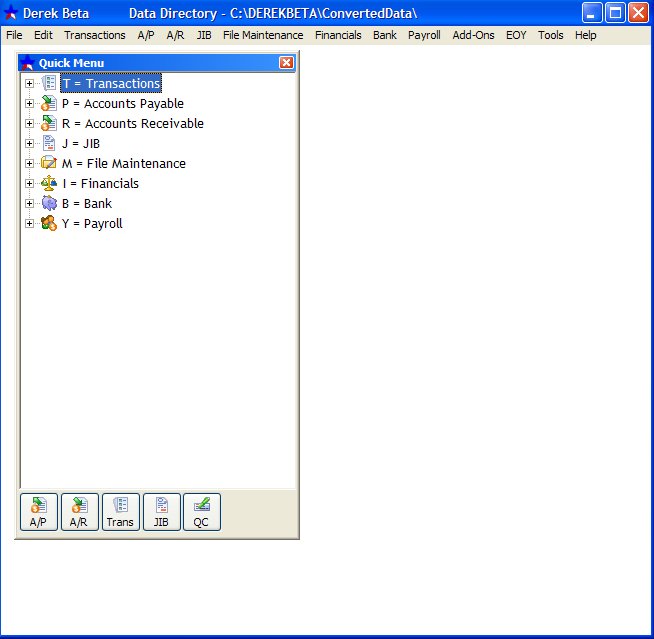Open the Payroll menu in the menu bar

[424, 35]
